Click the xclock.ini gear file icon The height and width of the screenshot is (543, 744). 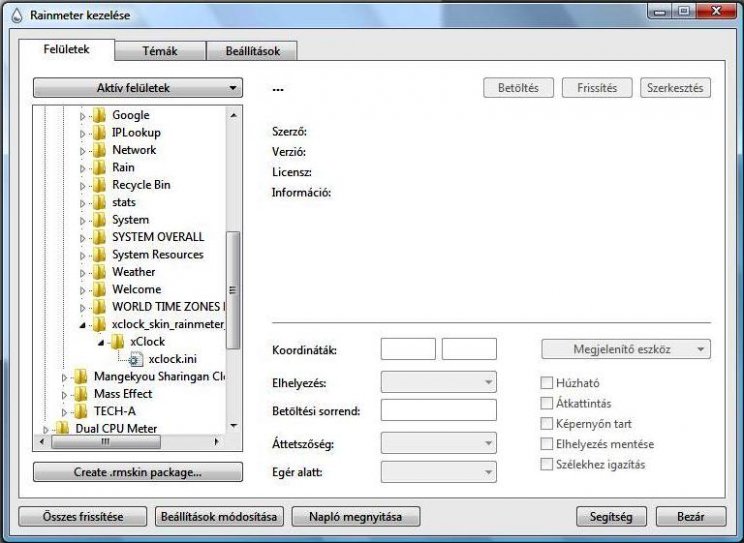coord(136,359)
